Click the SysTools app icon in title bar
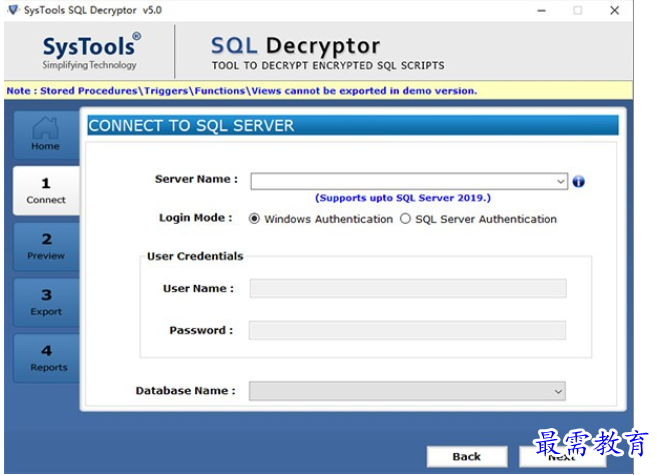Viewport: 657px width, 475px height. 13,10
